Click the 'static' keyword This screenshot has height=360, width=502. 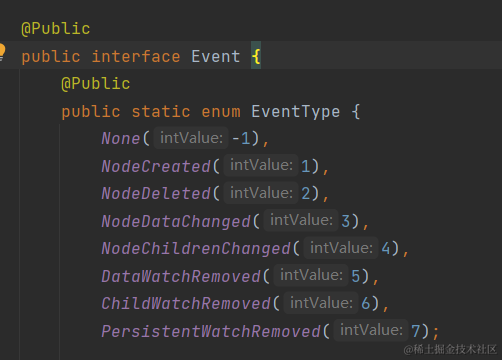pos(161,111)
